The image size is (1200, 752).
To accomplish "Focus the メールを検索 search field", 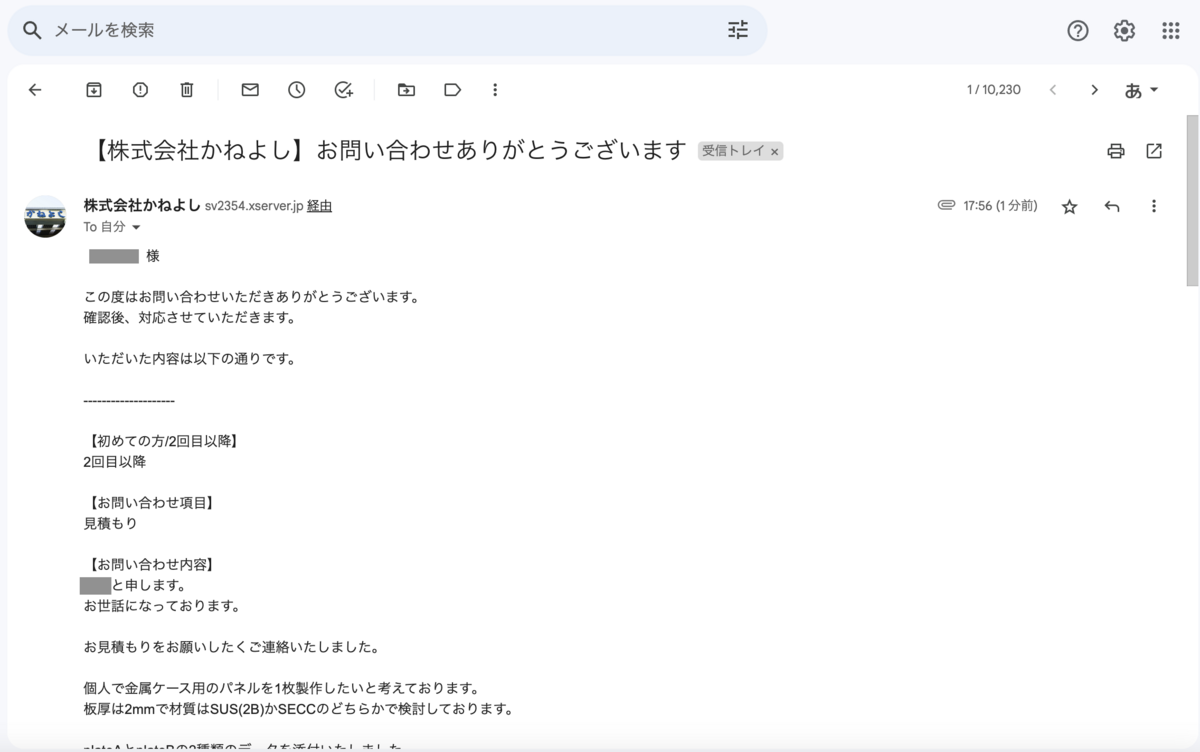I will (385, 30).
